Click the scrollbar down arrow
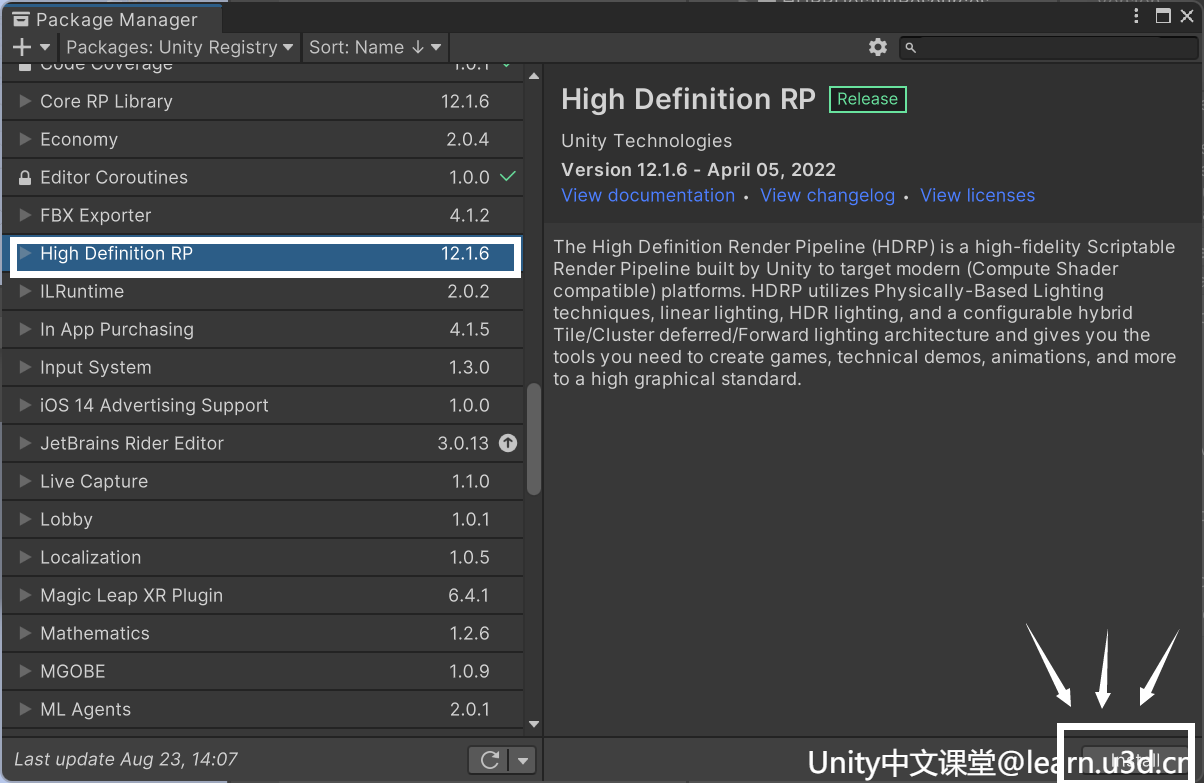This screenshot has height=783, width=1204. tap(534, 724)
